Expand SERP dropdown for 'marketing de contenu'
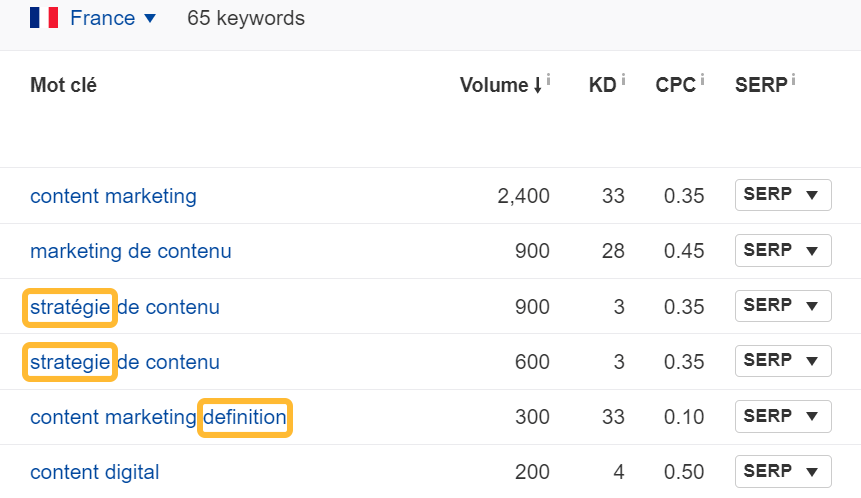Image resolution: width=861 pixels, height=498 pixels. [x=783, y=250]
